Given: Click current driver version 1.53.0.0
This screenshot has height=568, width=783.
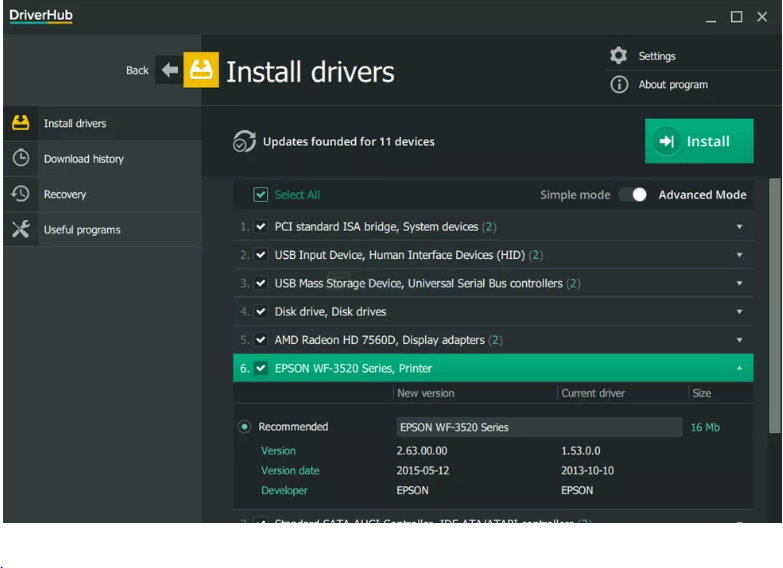Looking at the screenshot, I should 581,451.
